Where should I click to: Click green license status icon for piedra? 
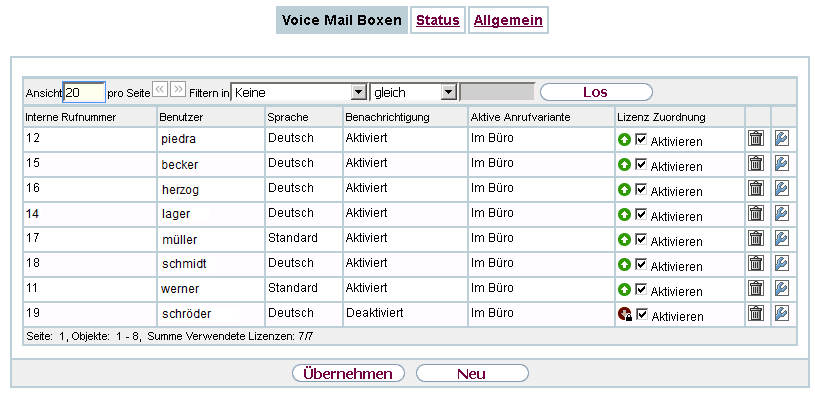(624, 140)
